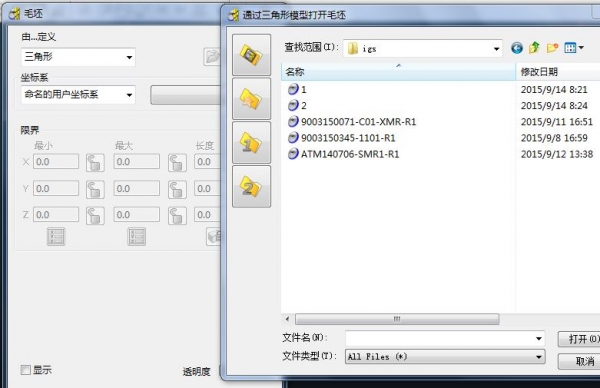Image resolution: width=600 pixels, height=388 pixels.
Task: Sort files by the 修改日期 column header
Action: [x=558, y=72]
